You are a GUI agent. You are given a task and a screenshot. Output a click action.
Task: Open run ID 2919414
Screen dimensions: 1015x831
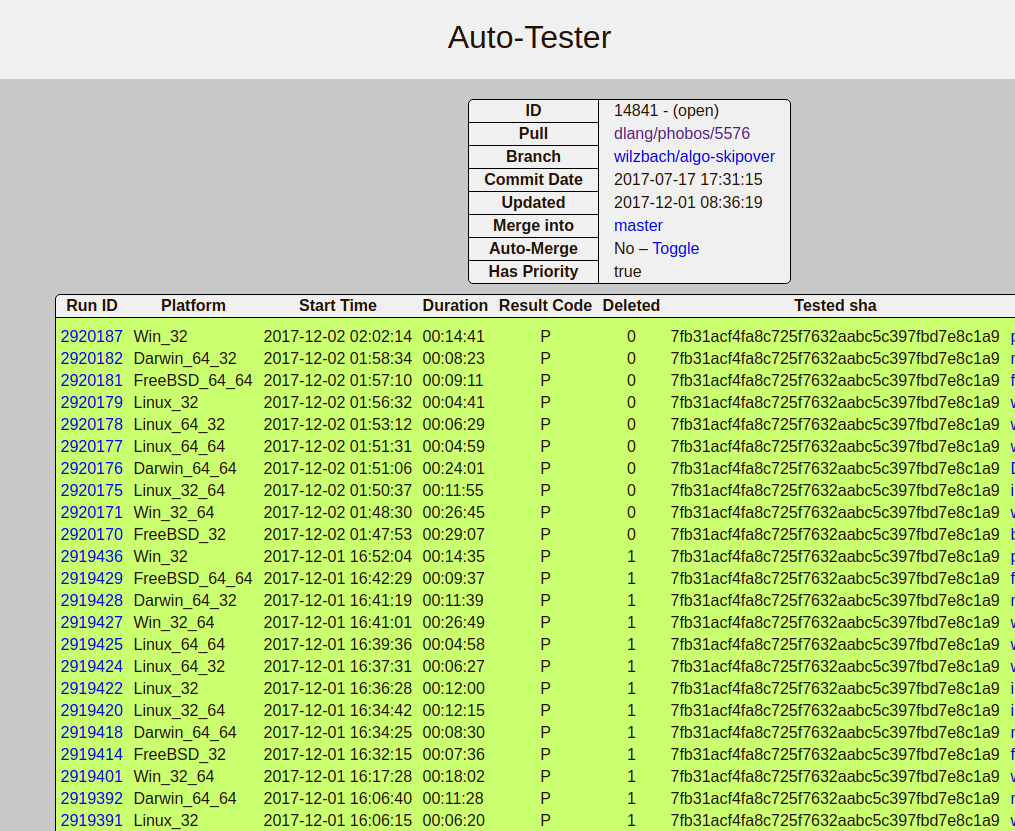pos(92,755)
